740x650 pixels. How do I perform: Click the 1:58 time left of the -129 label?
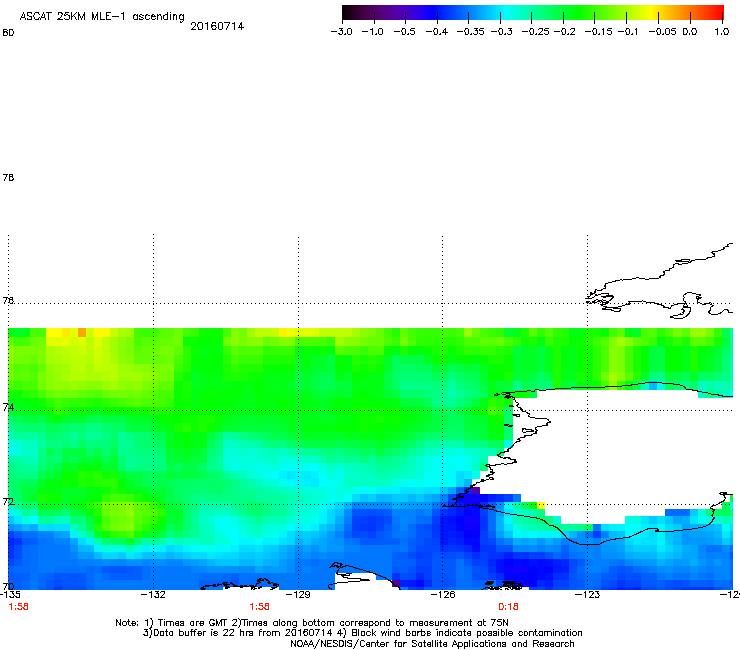260,607
